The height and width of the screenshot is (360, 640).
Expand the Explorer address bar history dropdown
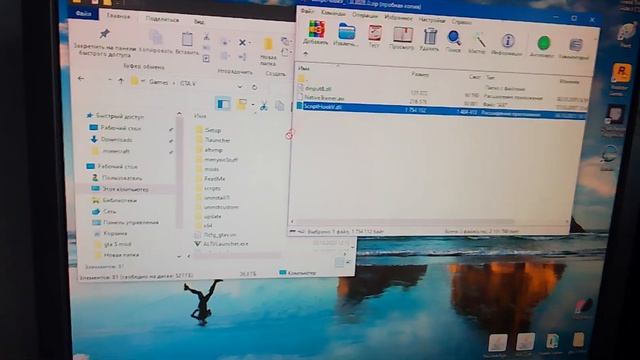tap(240, 86)
